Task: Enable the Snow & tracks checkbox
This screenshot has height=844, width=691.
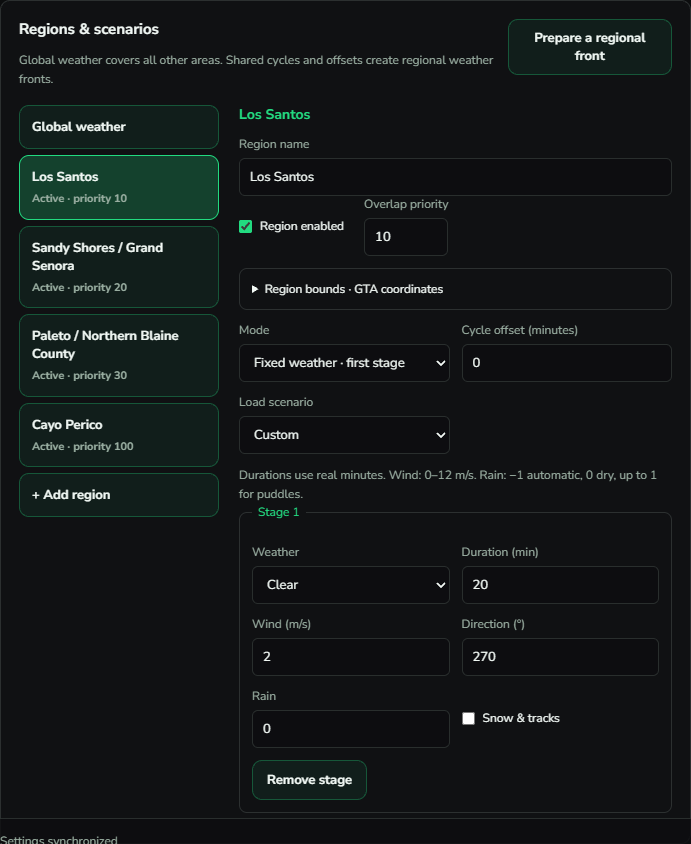Action: 468,719
